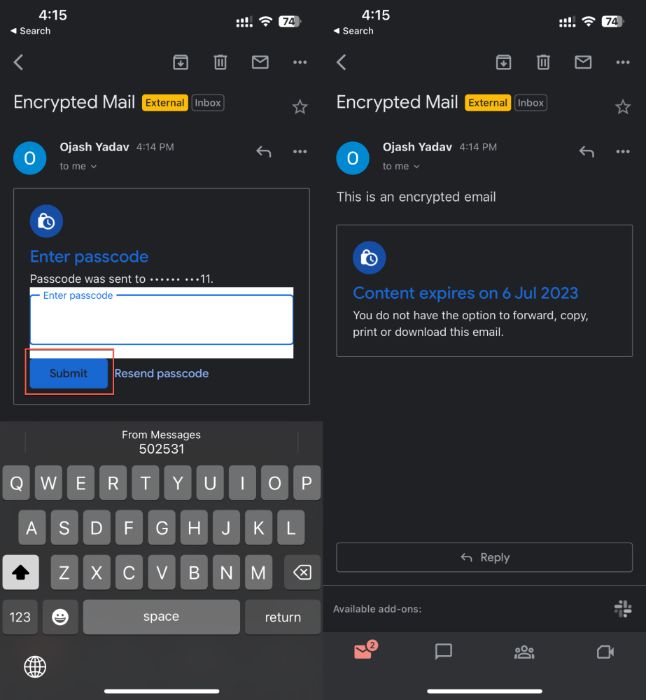Open the Chat tab

[443, 652]
